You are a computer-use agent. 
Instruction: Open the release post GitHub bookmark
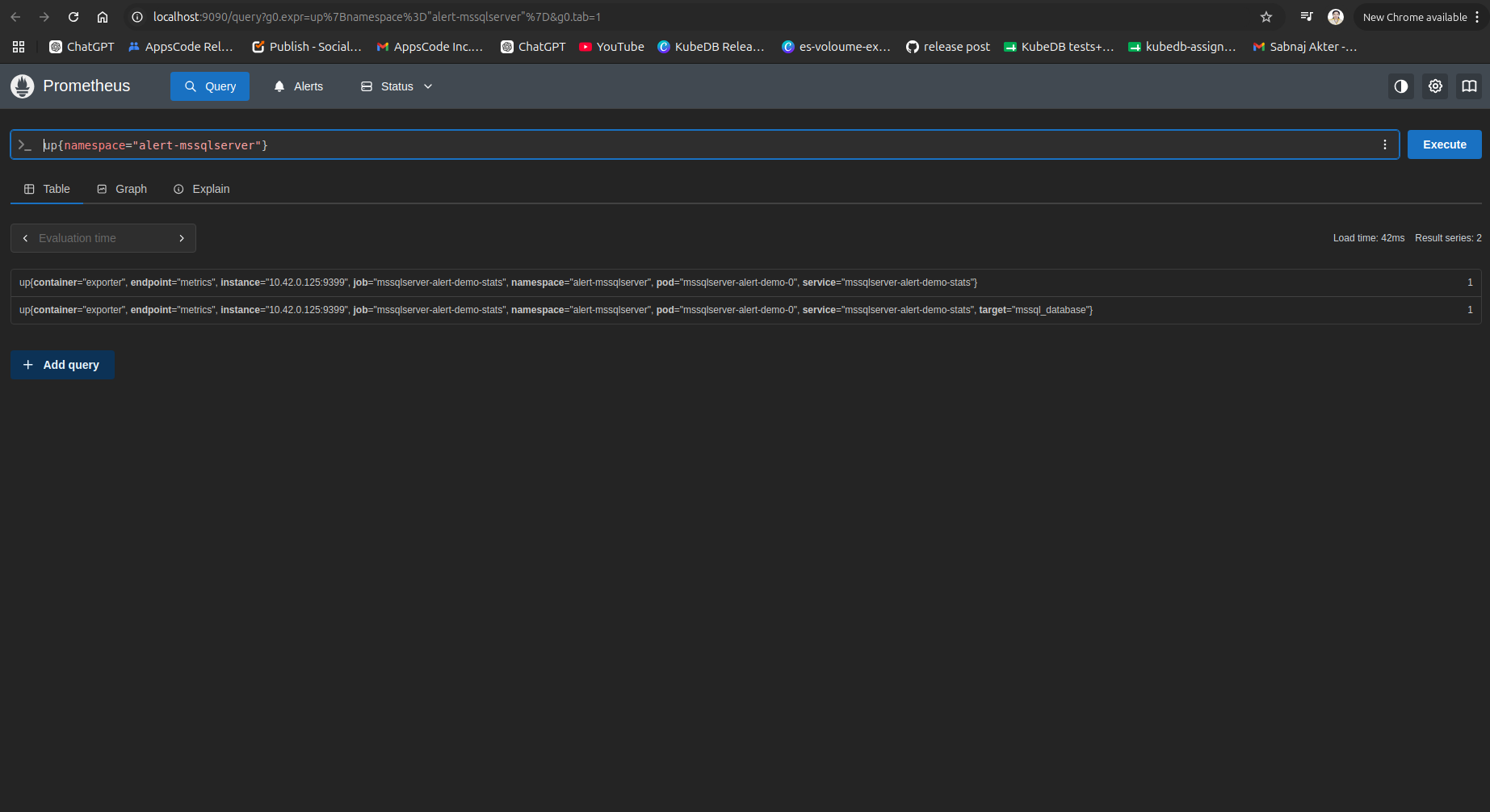pyautogui.click(x=948, y=47)
